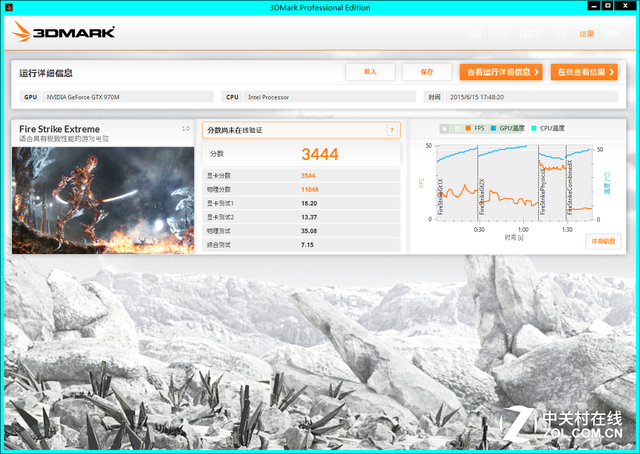Screen dimensions: 640x454
Task: Minimize the 3DMark Professional Edition window
Action: pos(594,6)
